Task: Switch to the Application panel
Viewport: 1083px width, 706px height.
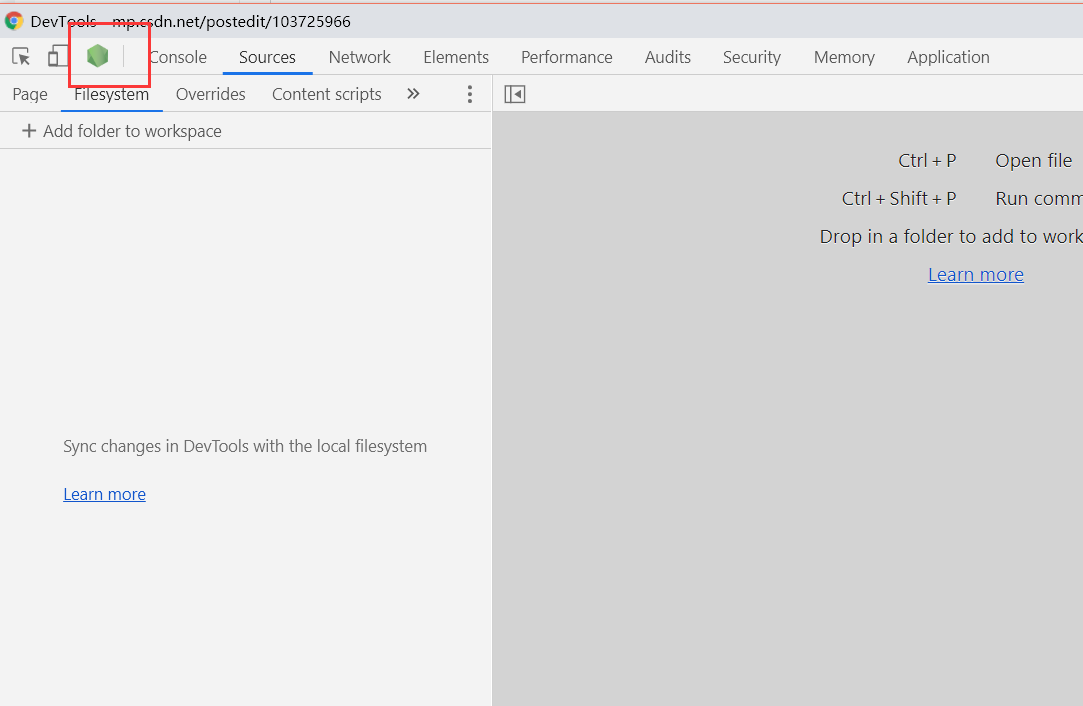Action: pos(947,57)
